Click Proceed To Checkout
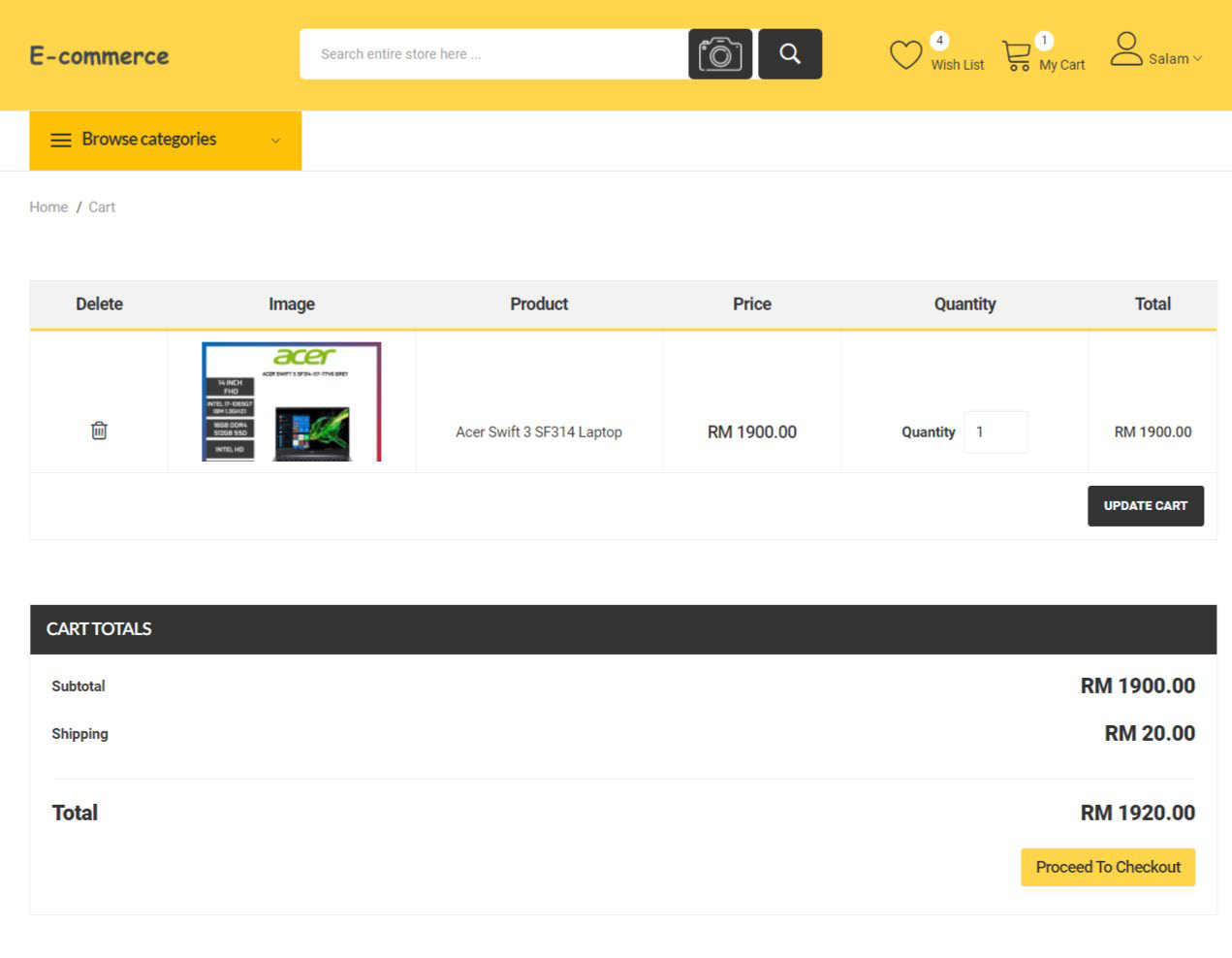 pyautogui.click(x=1108, y=867)
